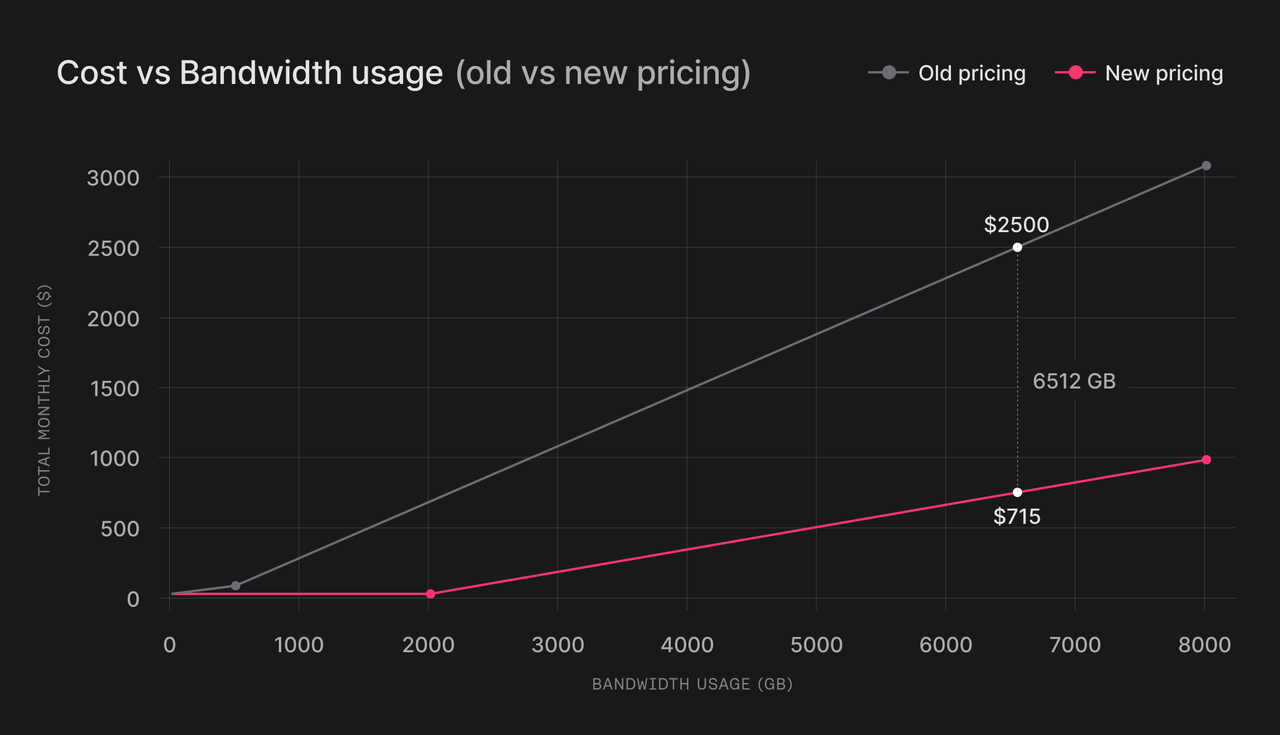Click the 6512 GB annotation label

[1074, 381]
